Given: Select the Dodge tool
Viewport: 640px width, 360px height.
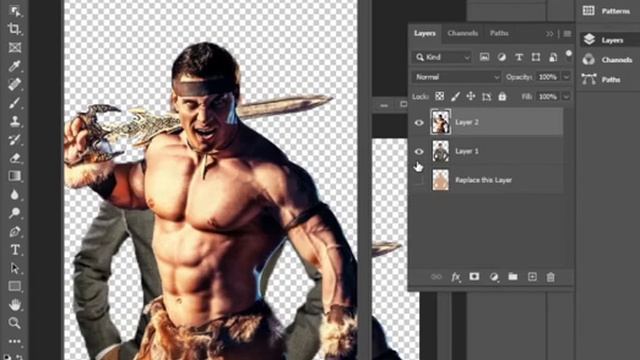Looking at the screenshot, I should coord(15,213).
